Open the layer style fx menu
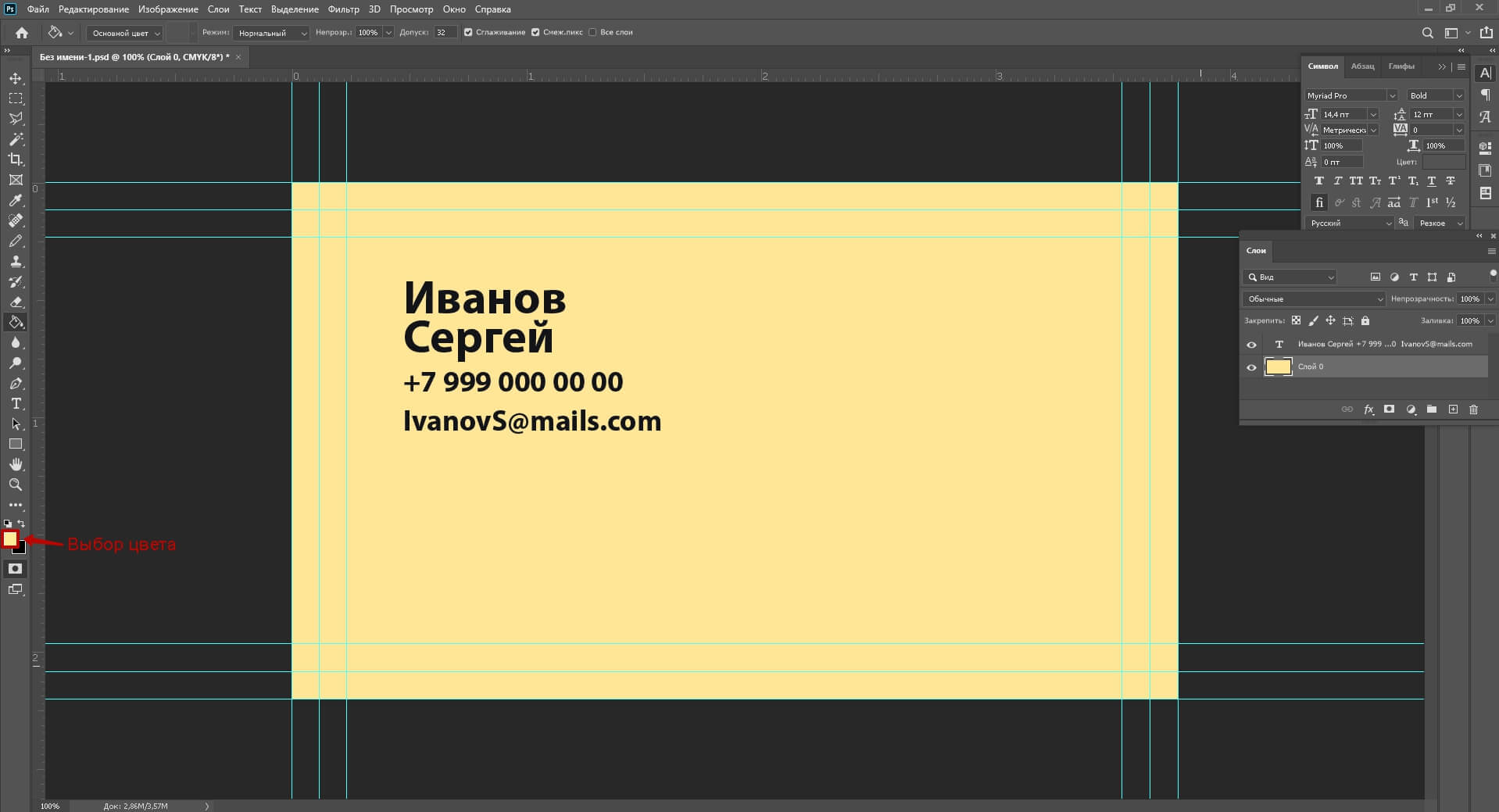The image size is (1499, 812). click(1368, 410)
